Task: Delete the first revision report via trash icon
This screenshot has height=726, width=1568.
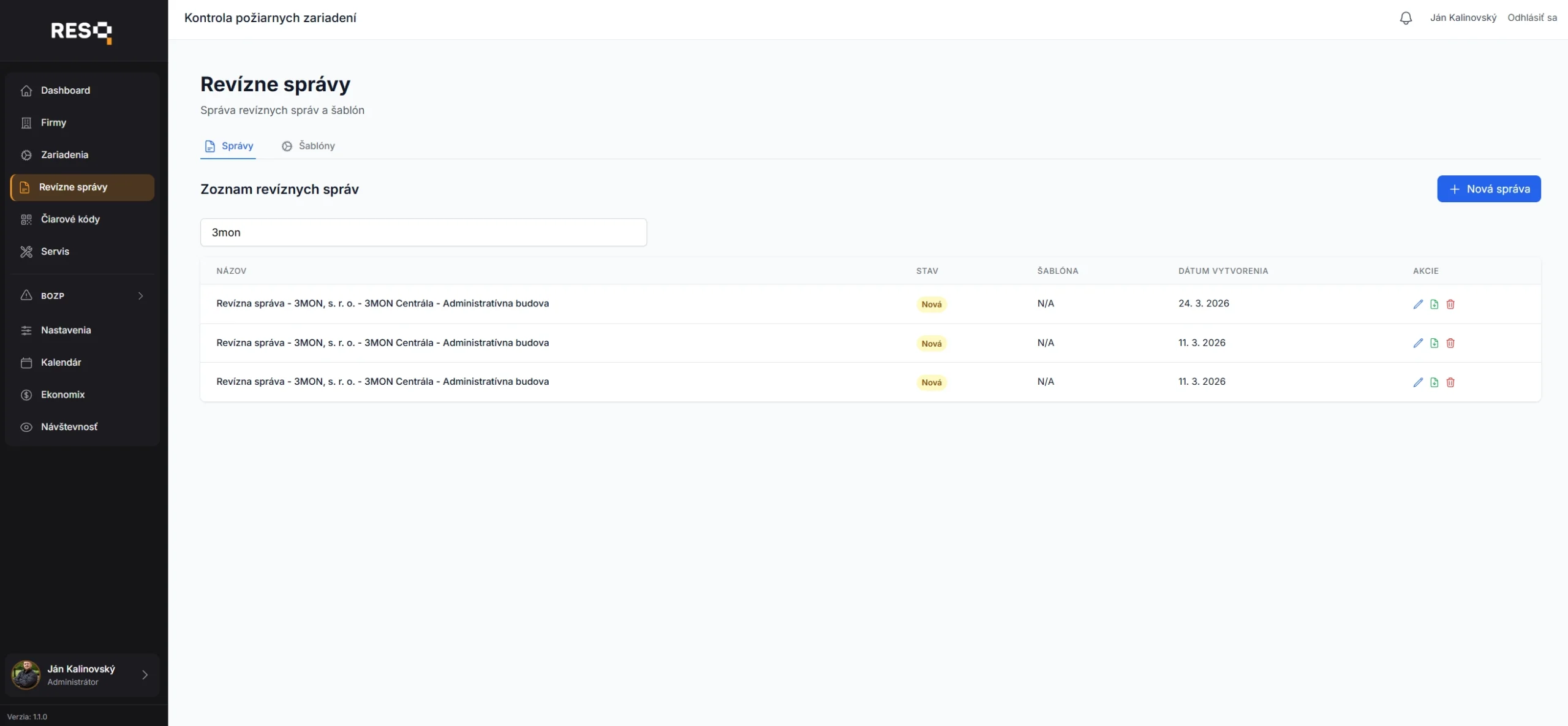Action: 1450,304
